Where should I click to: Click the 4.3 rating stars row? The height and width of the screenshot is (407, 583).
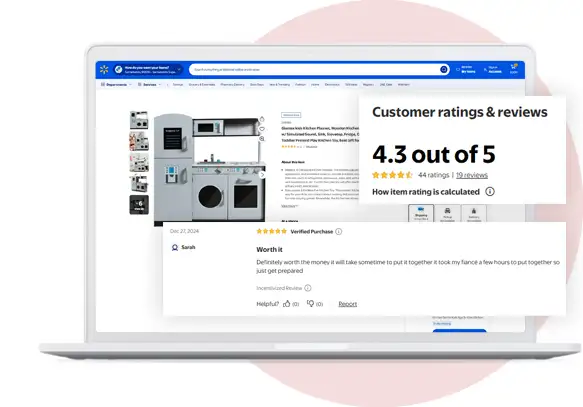(392, 175)
